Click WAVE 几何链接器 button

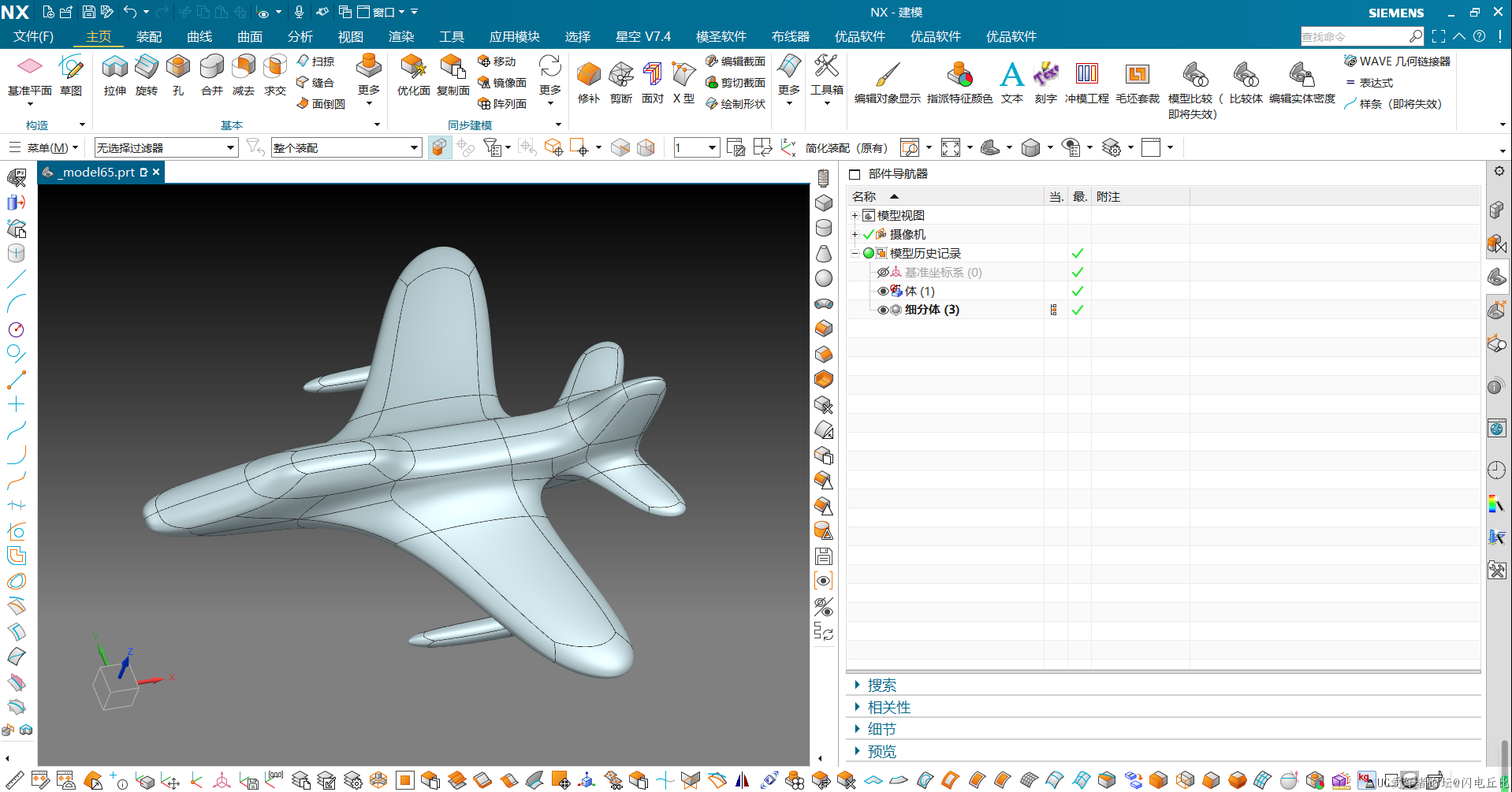pyautogui.click(x=1397, y=61)
